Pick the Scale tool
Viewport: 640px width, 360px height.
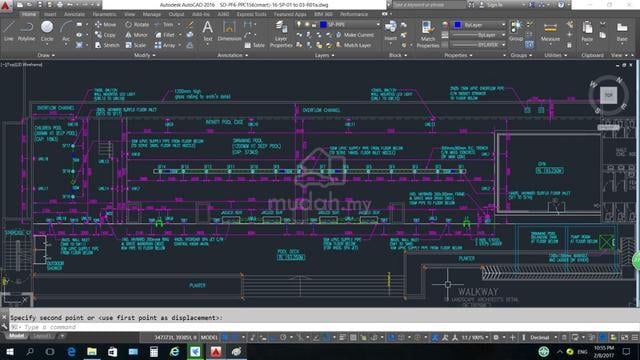tap(136, 45)
